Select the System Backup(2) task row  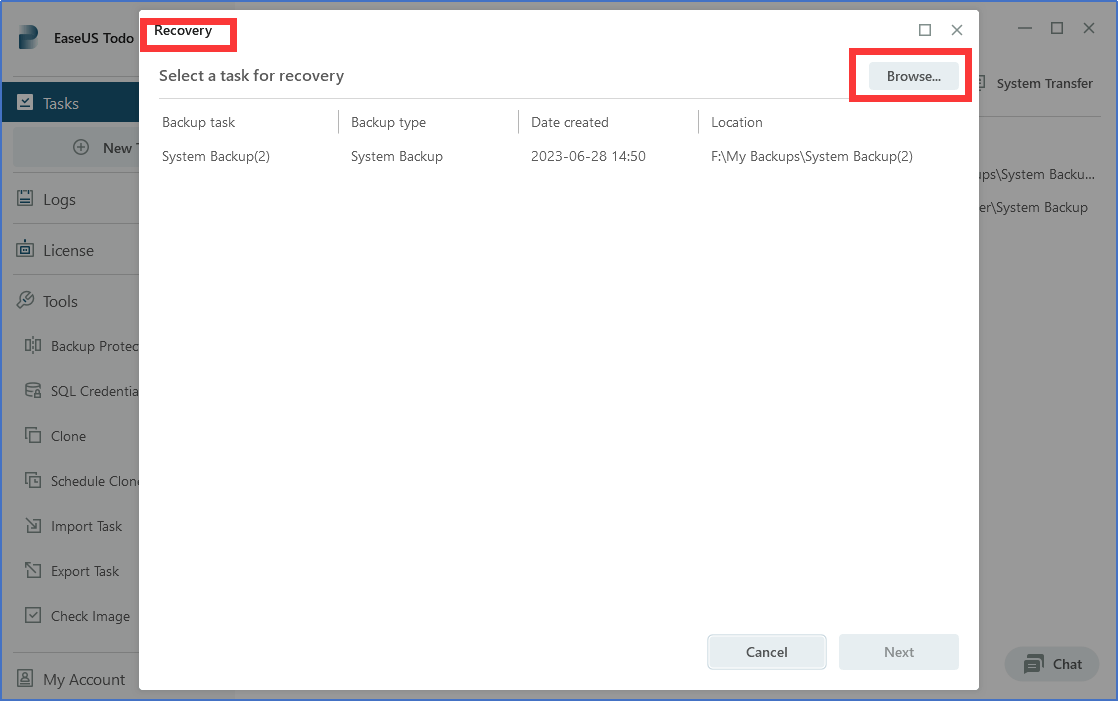pos(216,156)
